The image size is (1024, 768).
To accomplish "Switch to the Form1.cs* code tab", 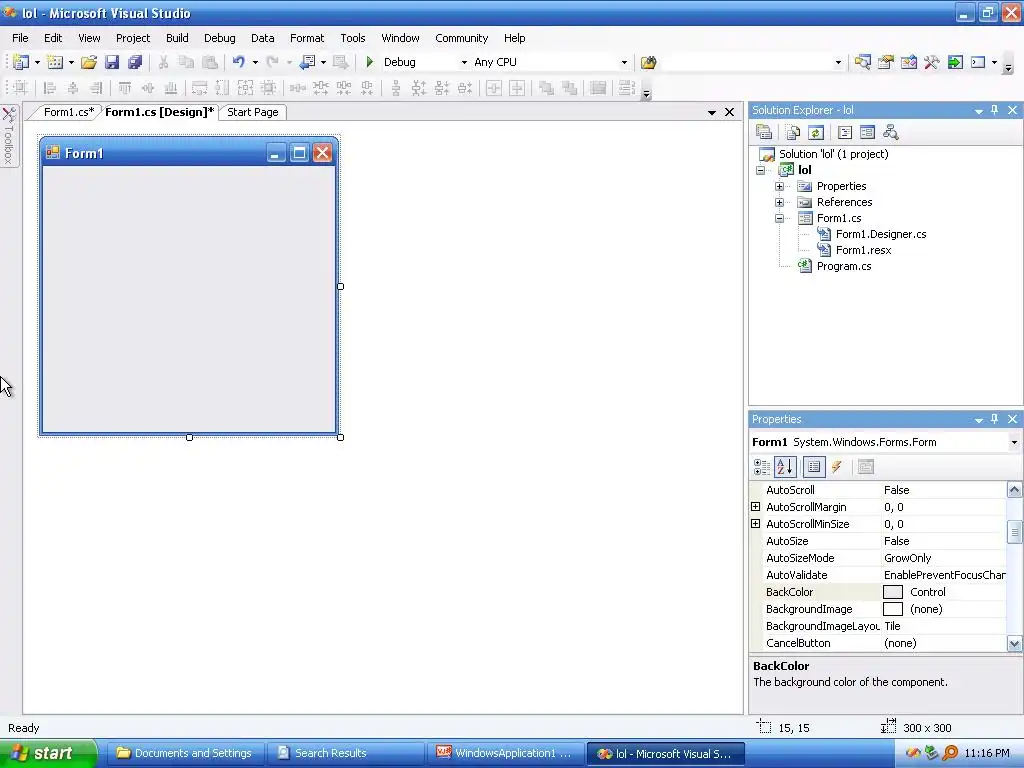I will click(x=68, y=112).
